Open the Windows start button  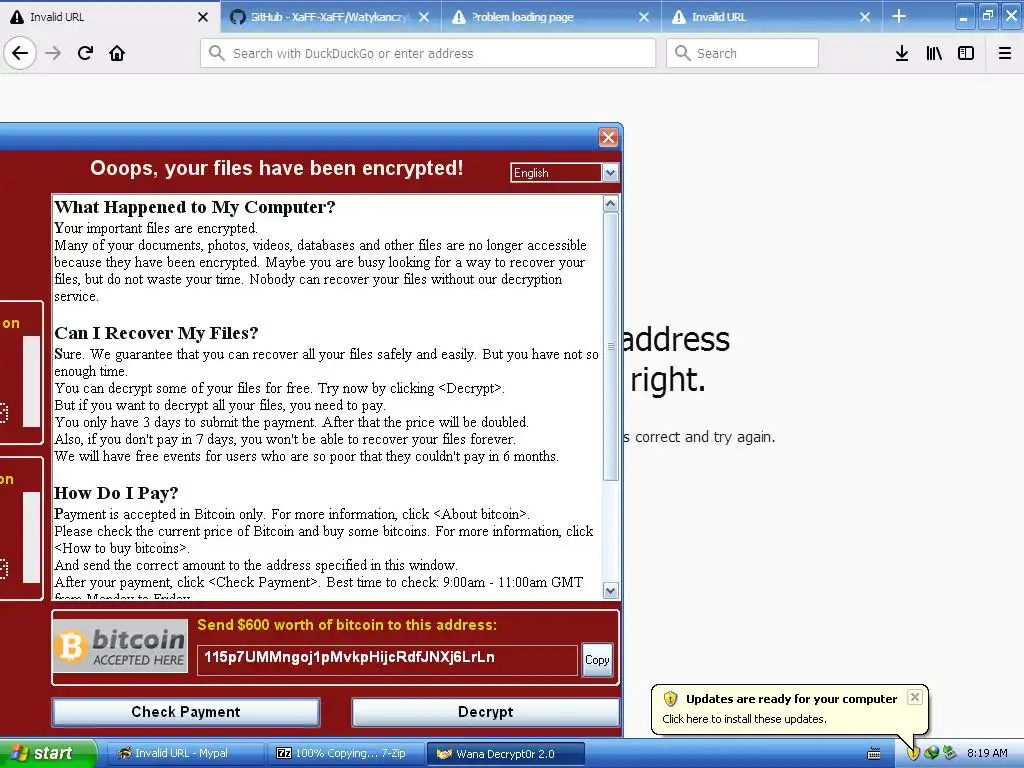[47, 754]
